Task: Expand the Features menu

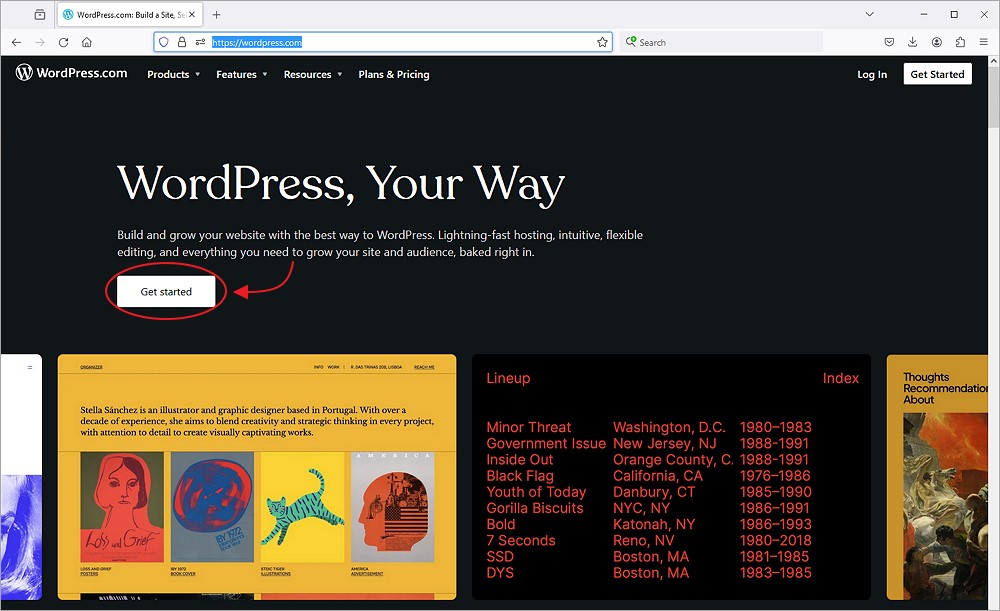Action: 242,74
